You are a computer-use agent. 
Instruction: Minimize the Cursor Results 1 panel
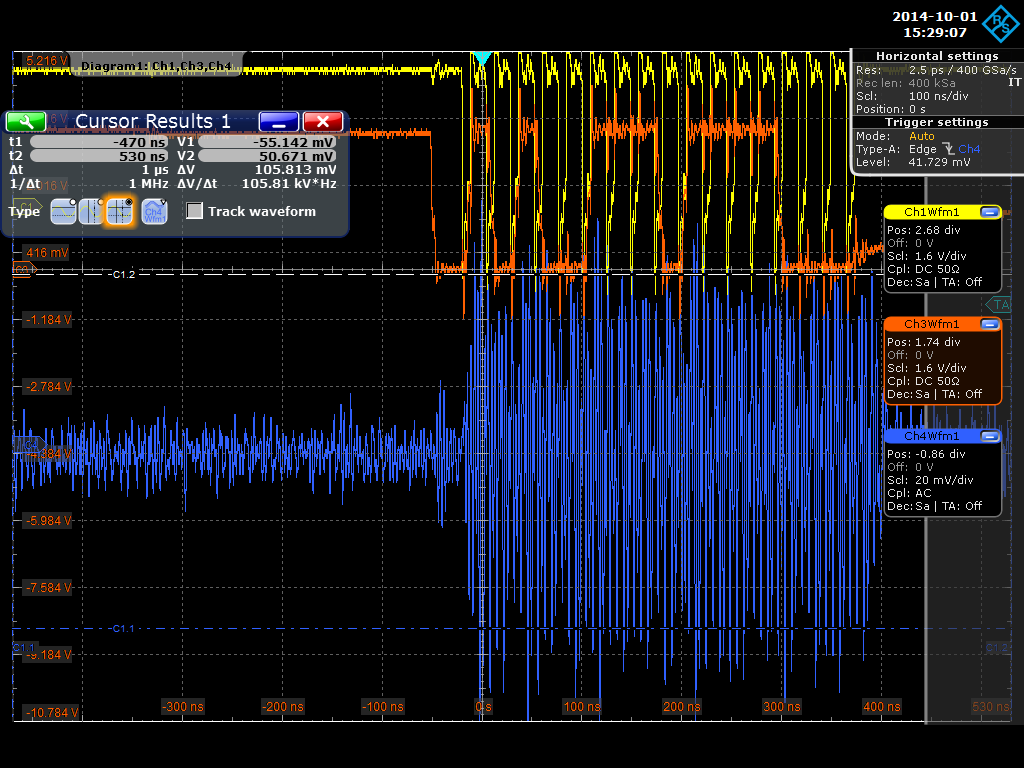(x=279, y=121)
